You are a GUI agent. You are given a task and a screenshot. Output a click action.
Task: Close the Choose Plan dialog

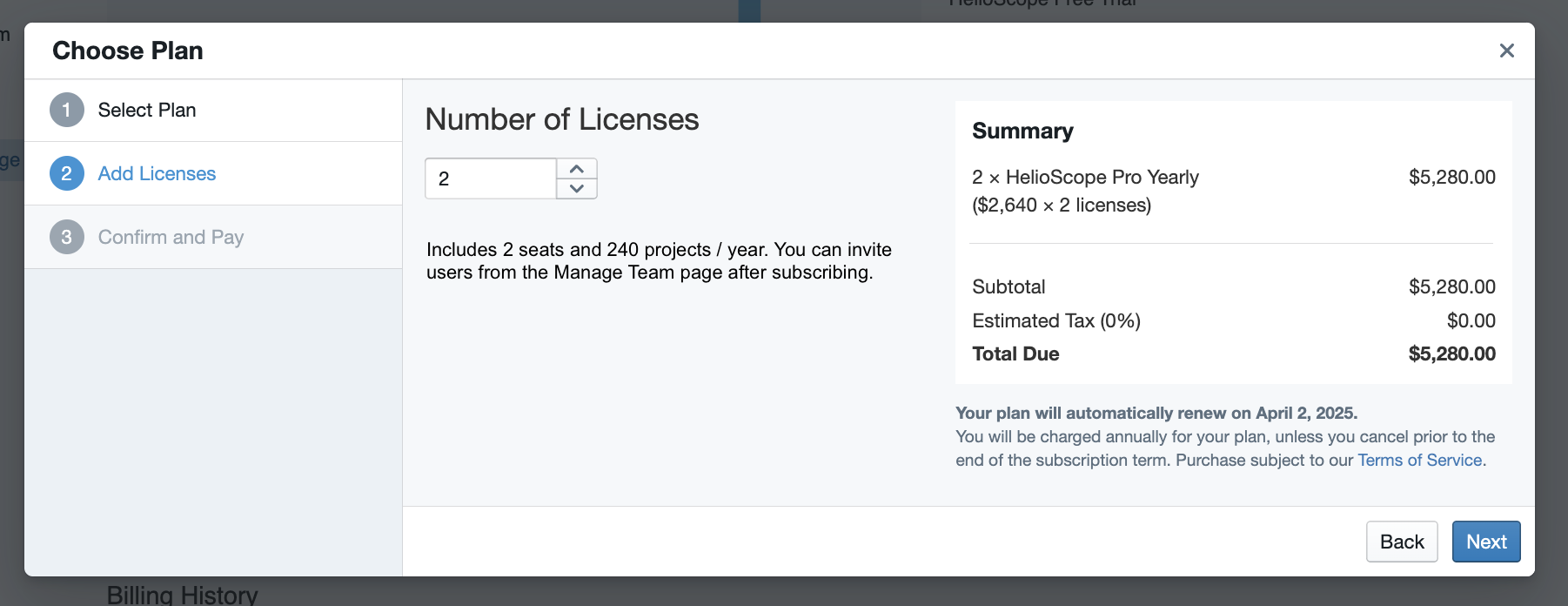click(x=1506, y=50)
